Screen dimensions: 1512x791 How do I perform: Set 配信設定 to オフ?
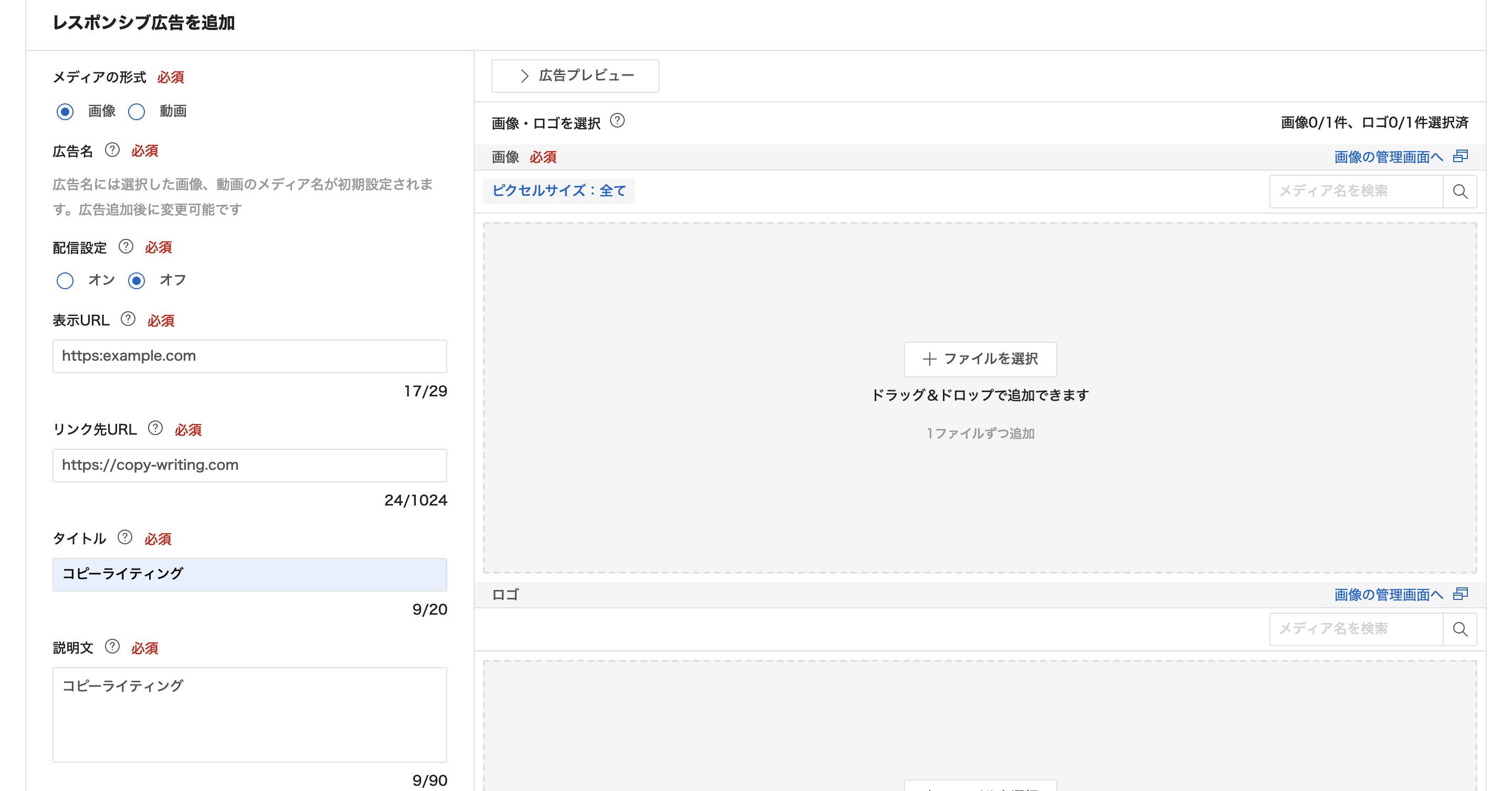pyautogui.click(x=136, y=280)
